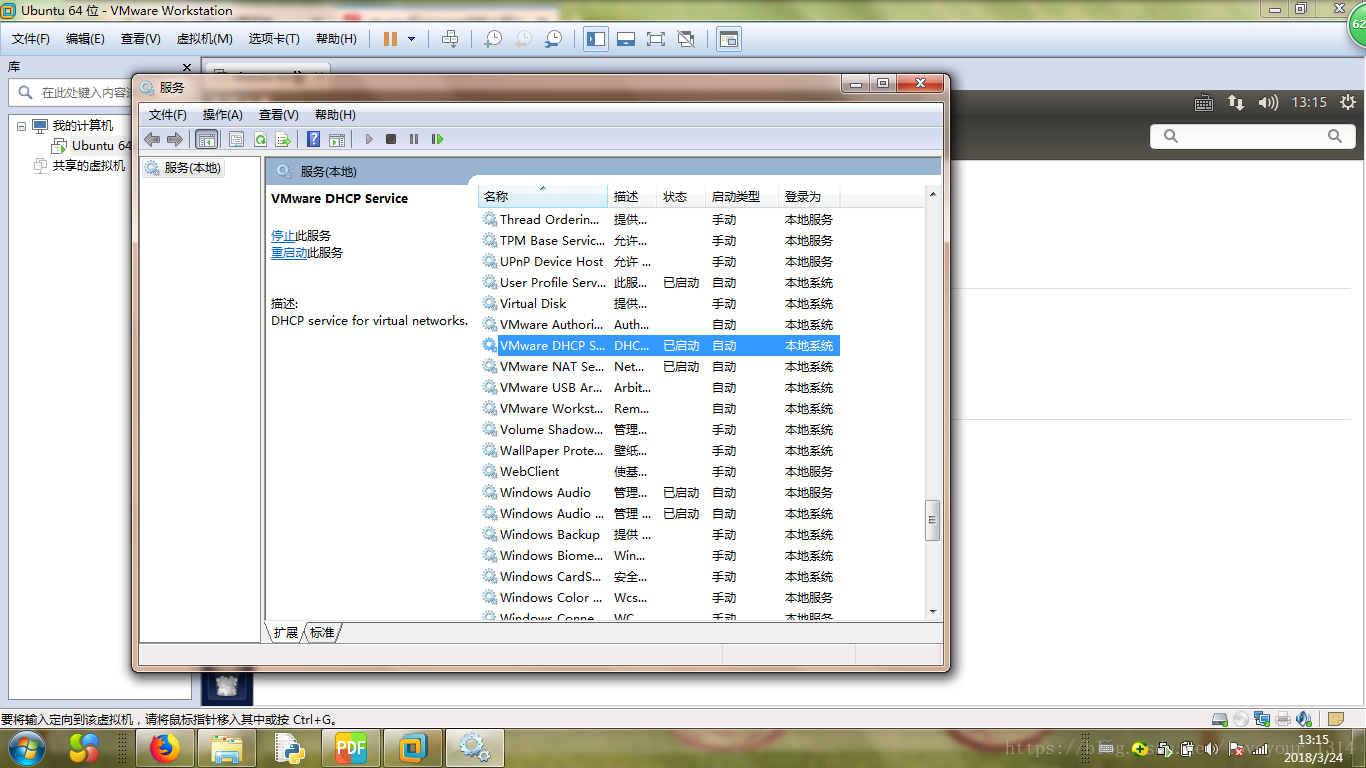Open Services 文件(F) menu
This screenshot has height=768, width=1366.
point(167,115)
